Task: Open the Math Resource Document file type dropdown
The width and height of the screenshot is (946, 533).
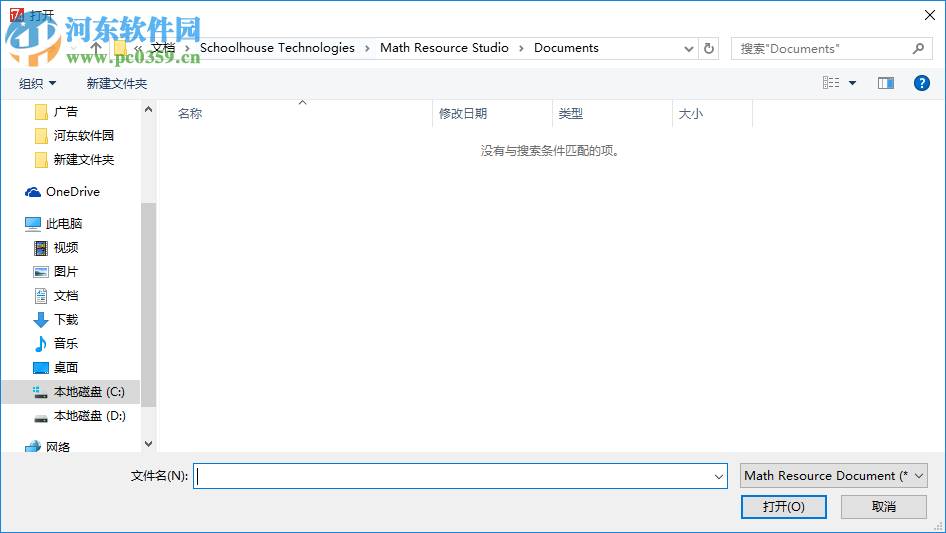Action: 833,476
